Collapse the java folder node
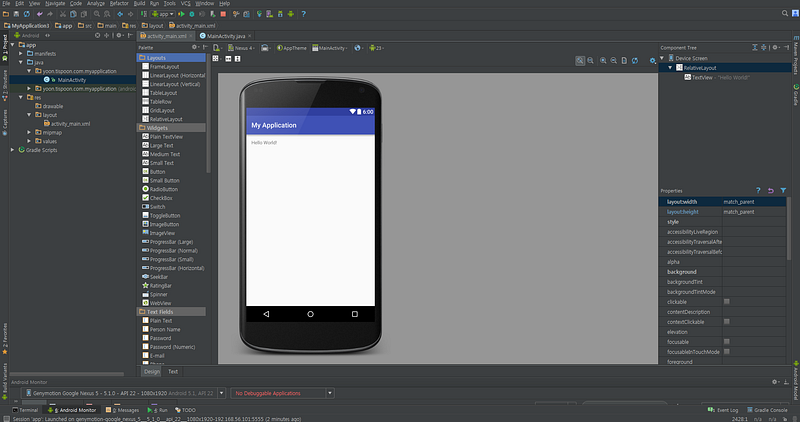800x422 pixels. pos(21,62)
